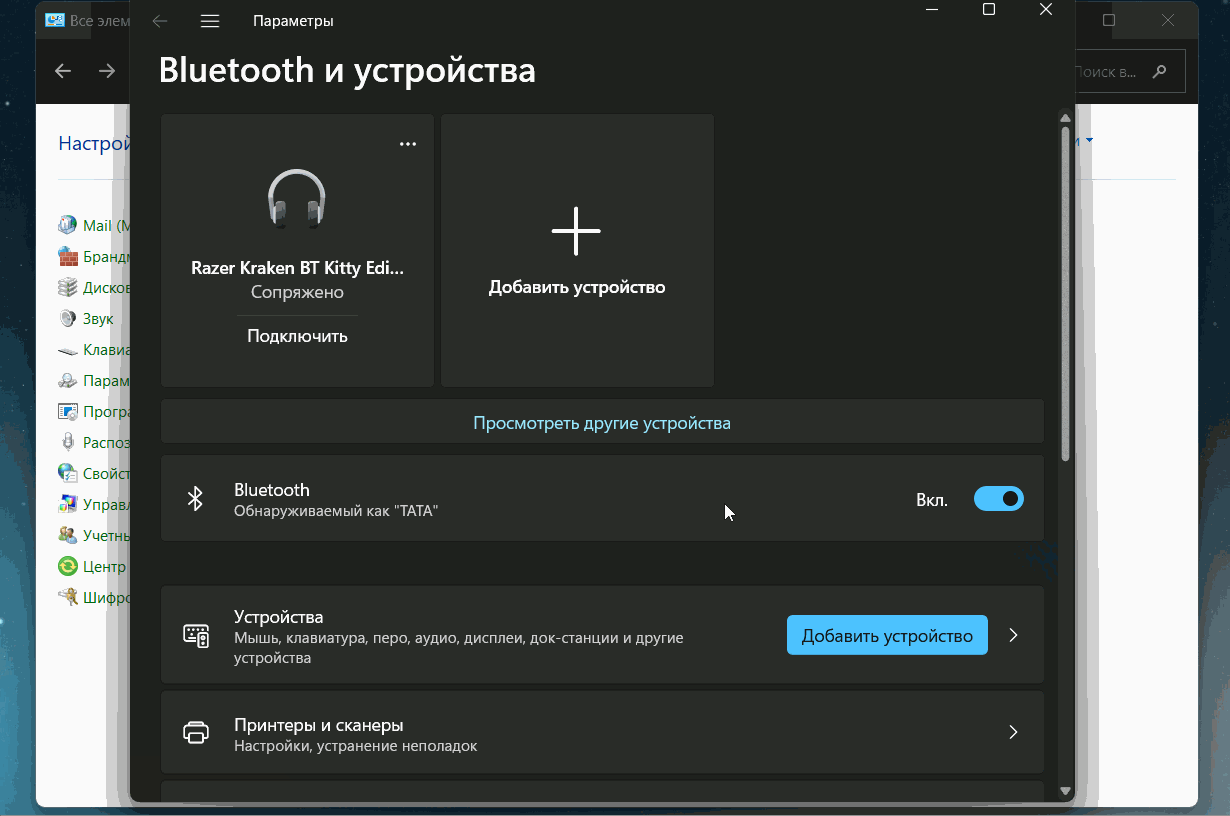1230x816 pixels.
Task: Open Просмотреть другие устройства link
Action: click(602, 423)
